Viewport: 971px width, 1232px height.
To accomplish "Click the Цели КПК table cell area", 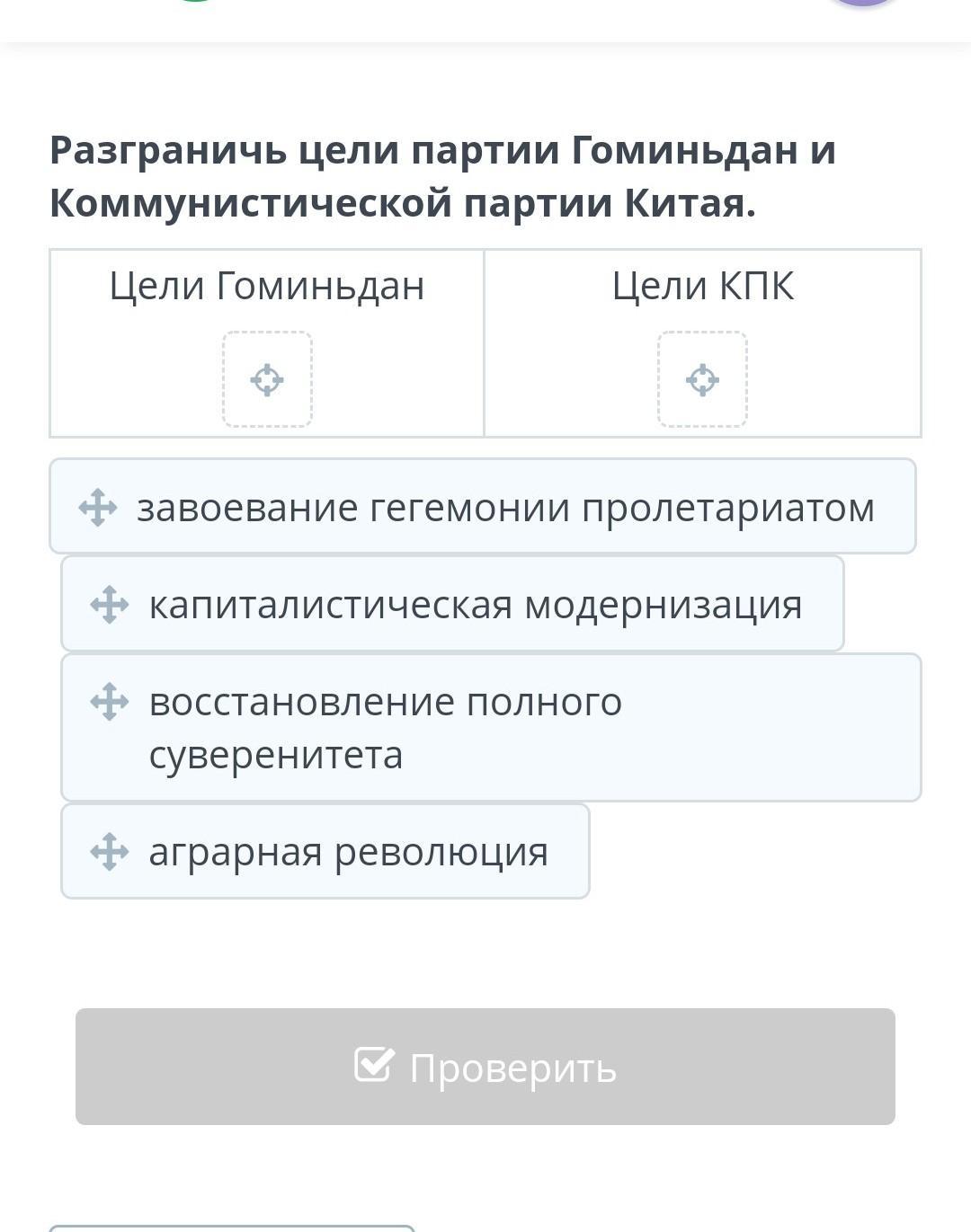I will (x=703, y=343).
